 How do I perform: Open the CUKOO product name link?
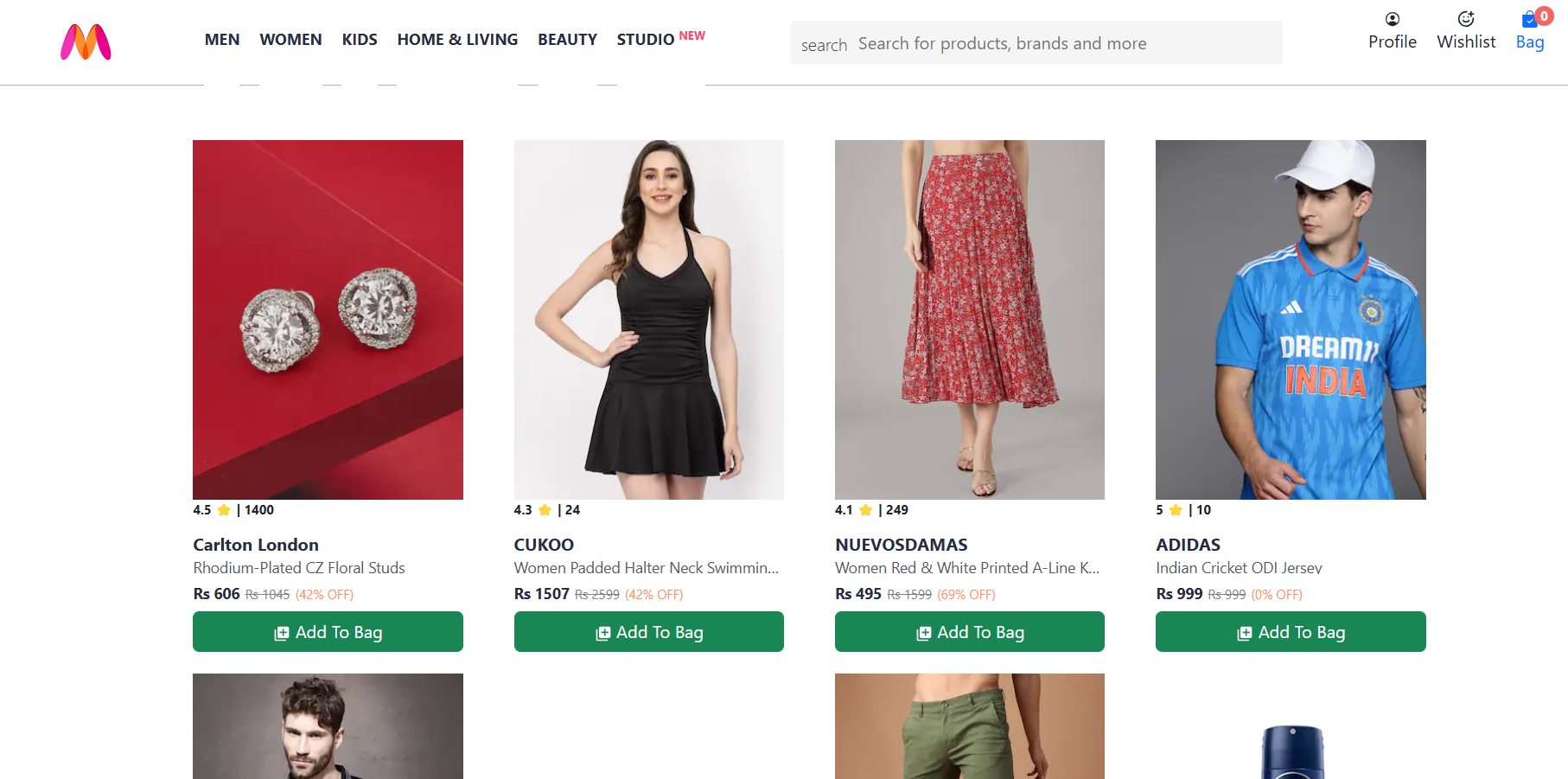tap(544, 545)
